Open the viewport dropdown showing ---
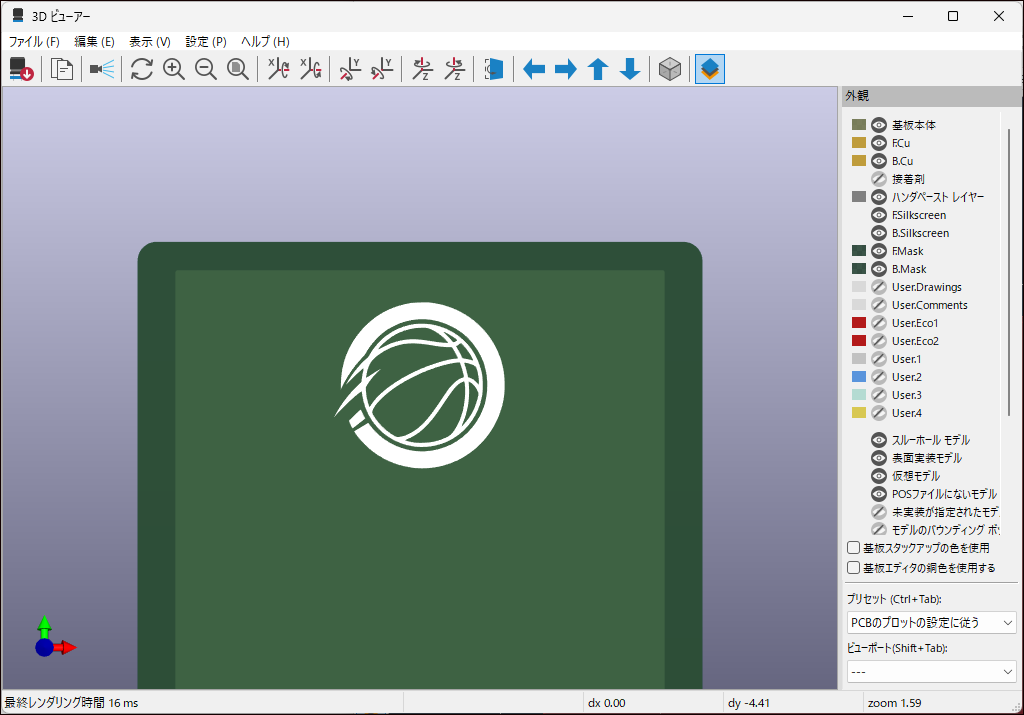1024x715 pixels. (930, 672)
